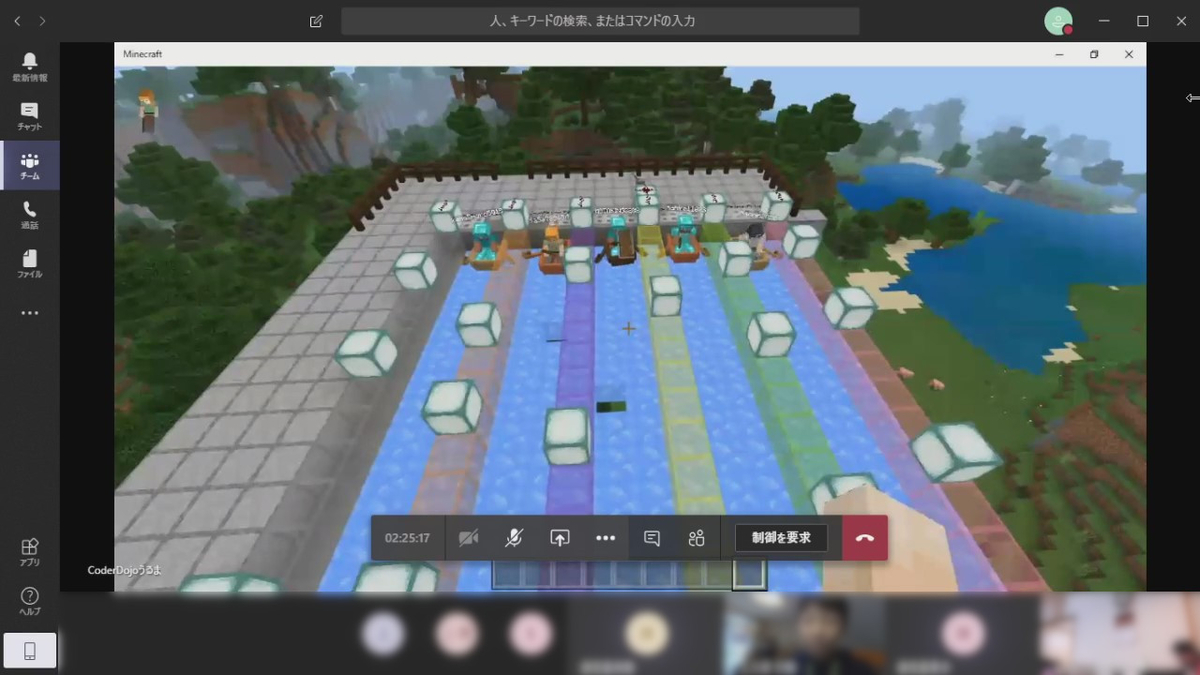Click the left-pointing arrow at right edge
This screenshot has height=675, width=1200.
click(1192, 98)
